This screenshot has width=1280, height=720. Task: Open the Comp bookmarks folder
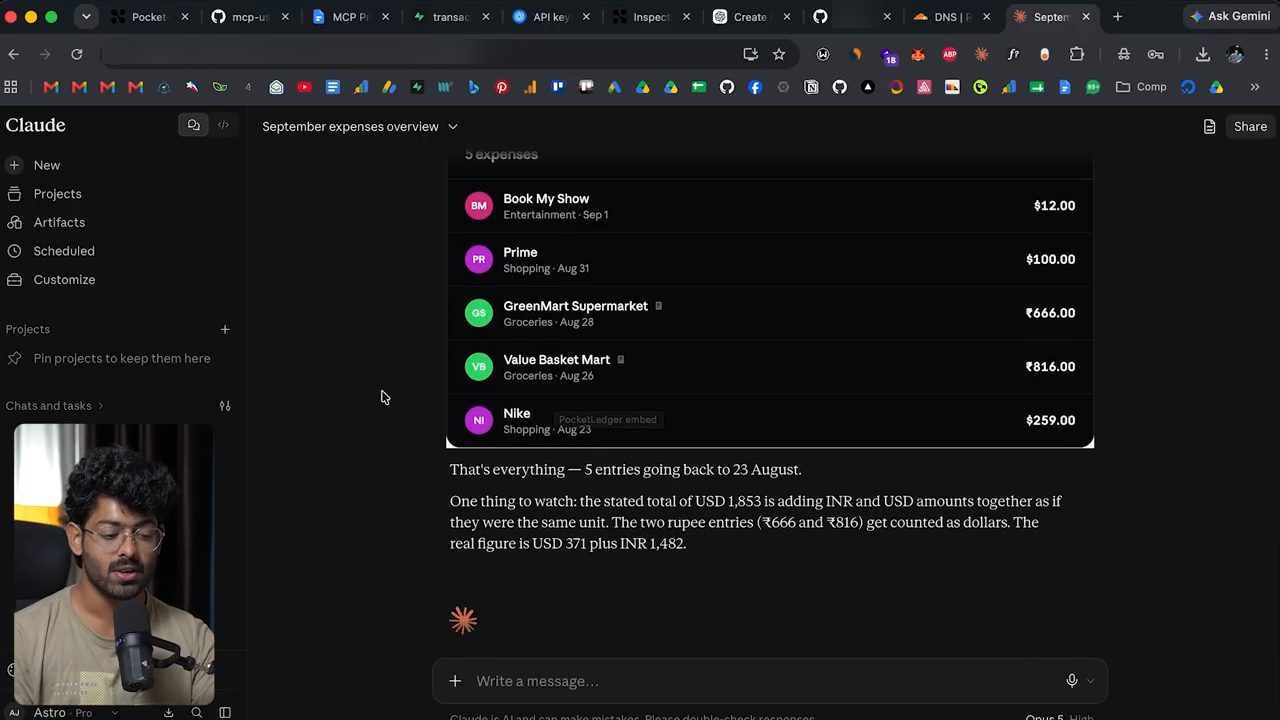tap(1142, 87)
